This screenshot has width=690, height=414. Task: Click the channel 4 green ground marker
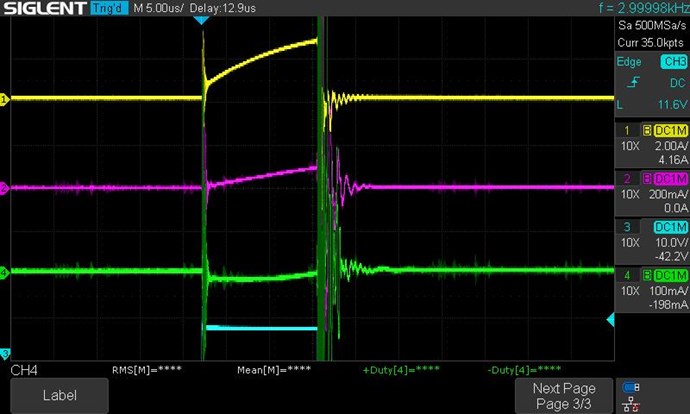pyautogui.click(x=4, y=272)
